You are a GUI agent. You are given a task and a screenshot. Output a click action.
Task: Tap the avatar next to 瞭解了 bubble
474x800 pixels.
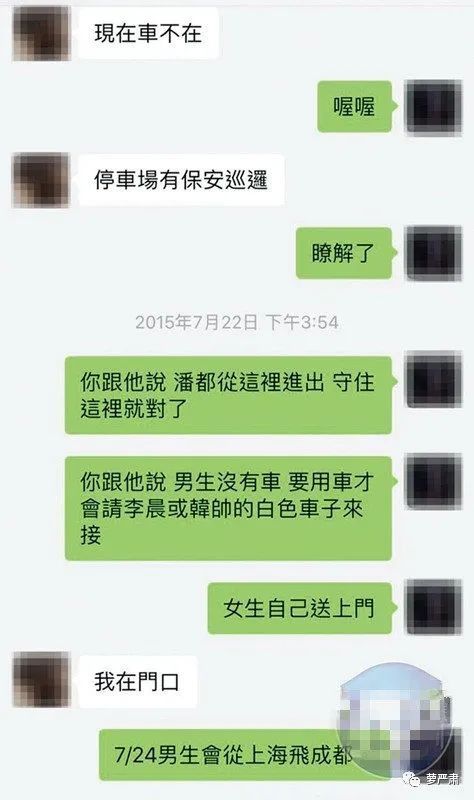[x=433, y=254]
